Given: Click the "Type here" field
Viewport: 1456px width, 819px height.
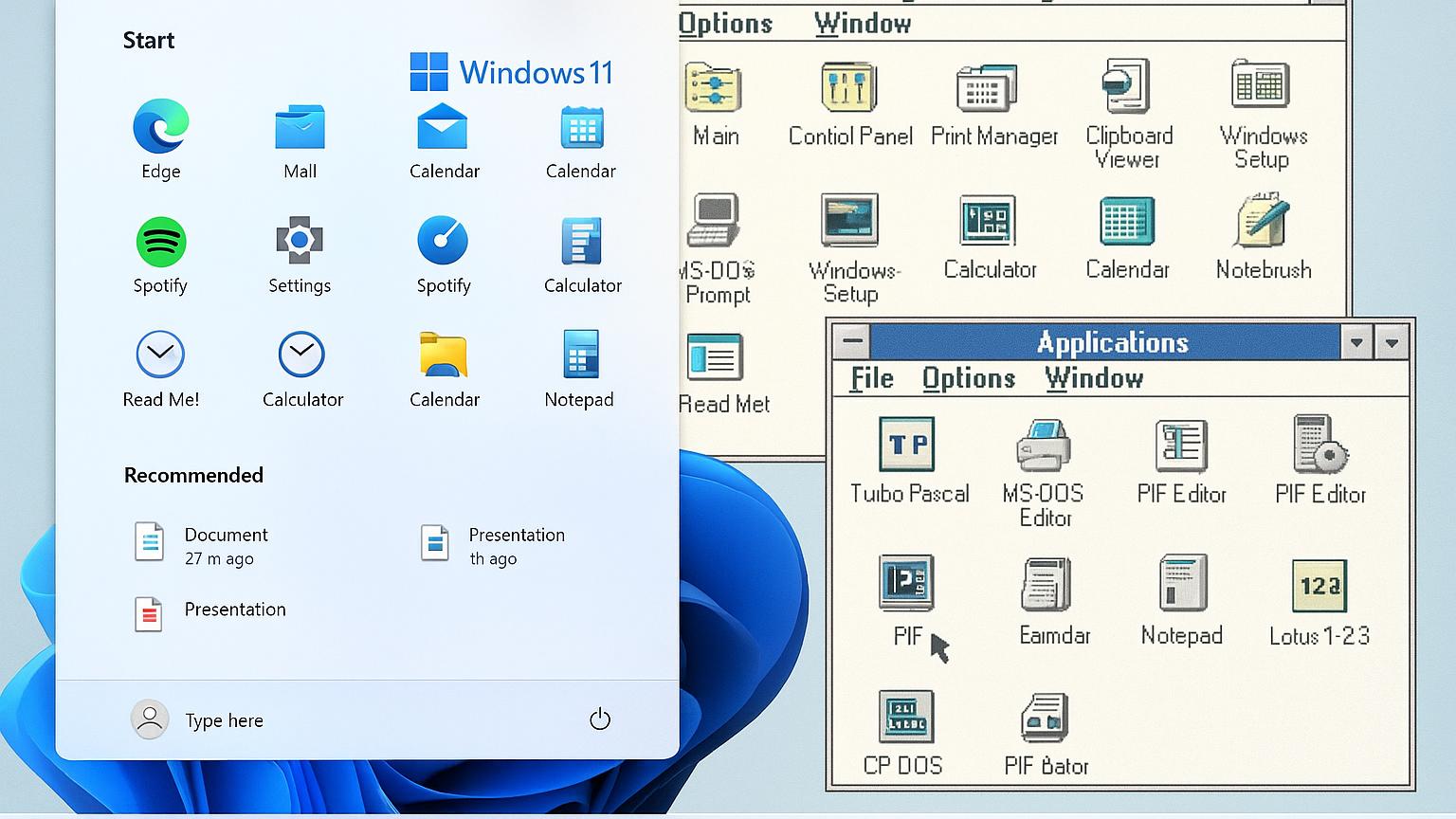Looking at the screenshot, I should click(x=225, y=720).
